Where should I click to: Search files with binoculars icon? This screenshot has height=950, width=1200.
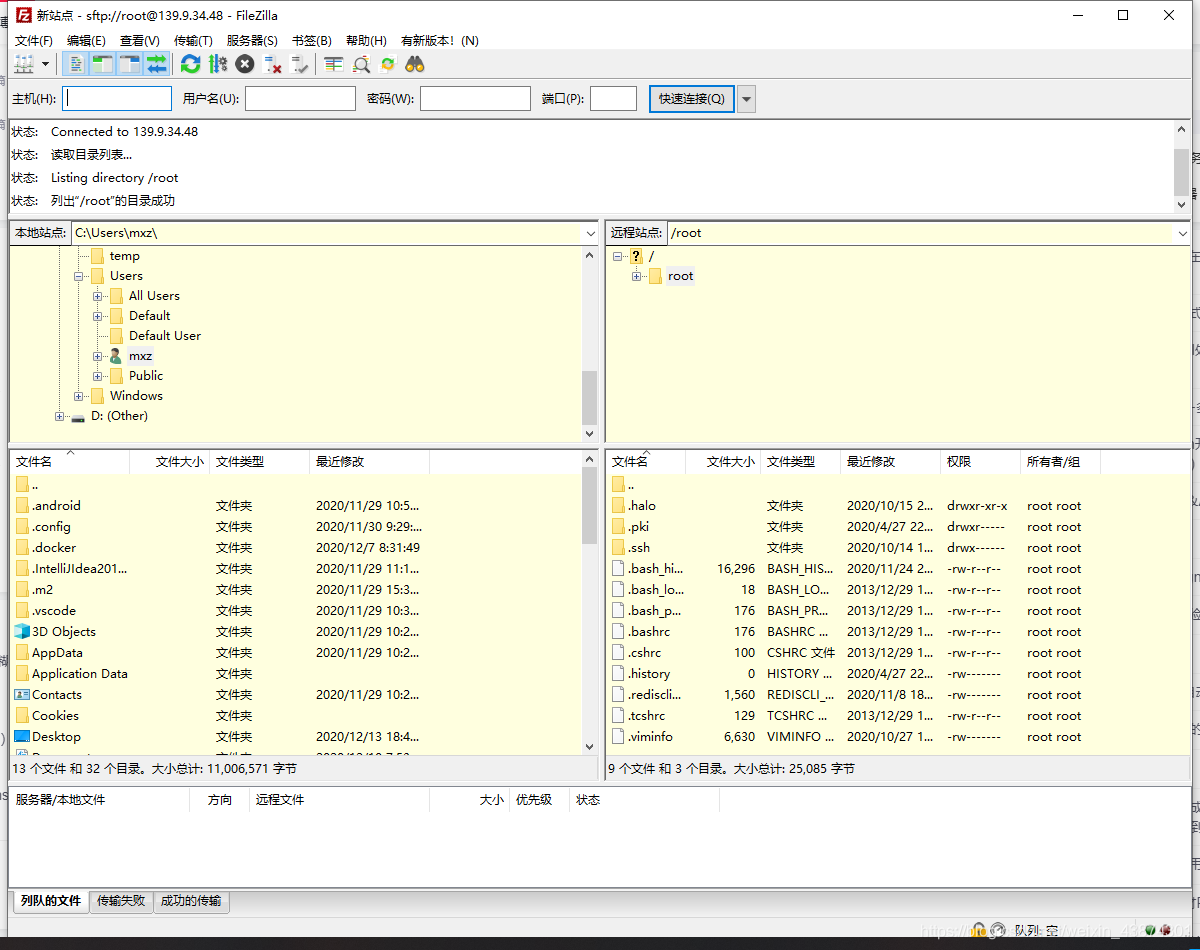point(415,64)
